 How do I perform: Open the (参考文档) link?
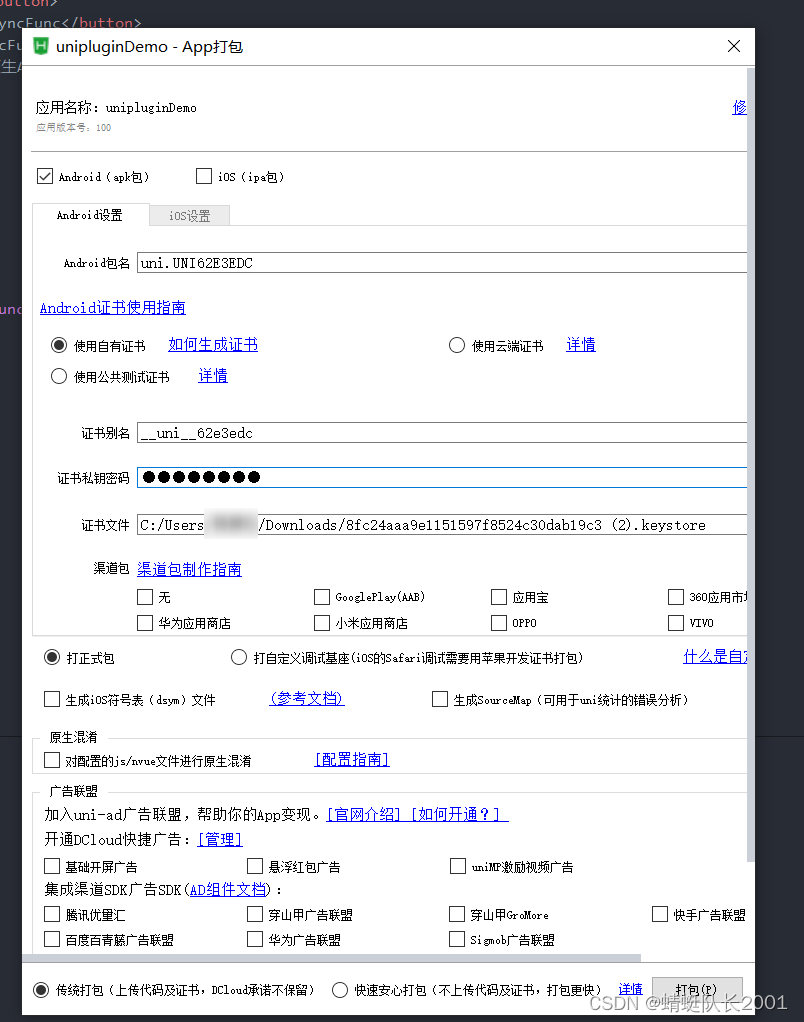click(x=307, y=699)
